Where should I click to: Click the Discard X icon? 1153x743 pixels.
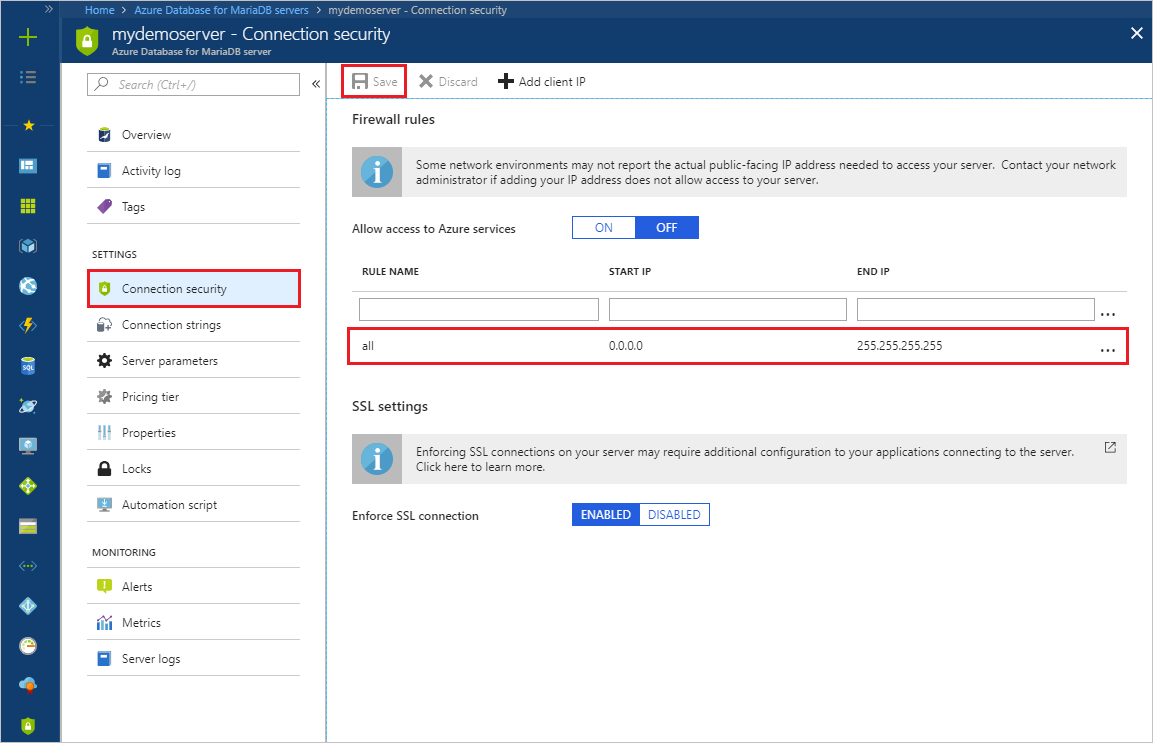426,82
